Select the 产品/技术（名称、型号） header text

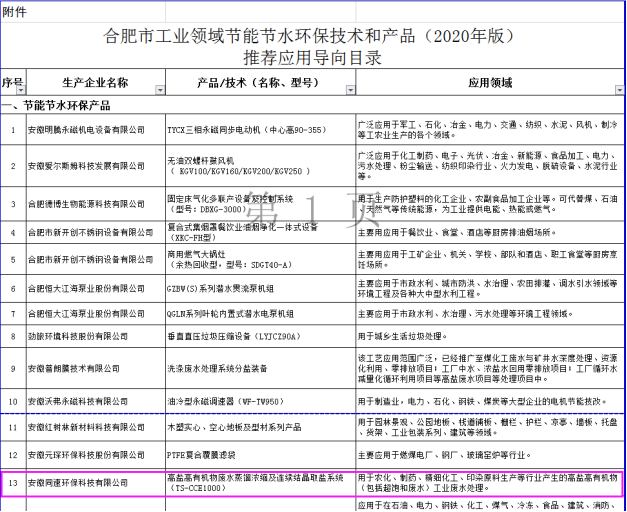(258, 83)
